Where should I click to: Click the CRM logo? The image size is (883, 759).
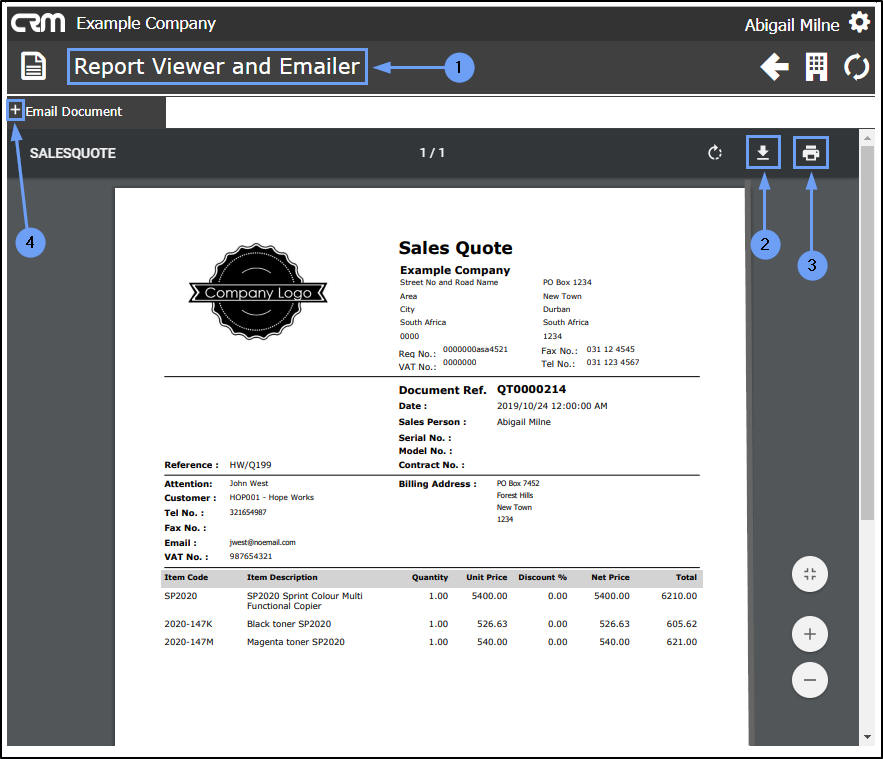pyautogui.click(x=38, y=23)
